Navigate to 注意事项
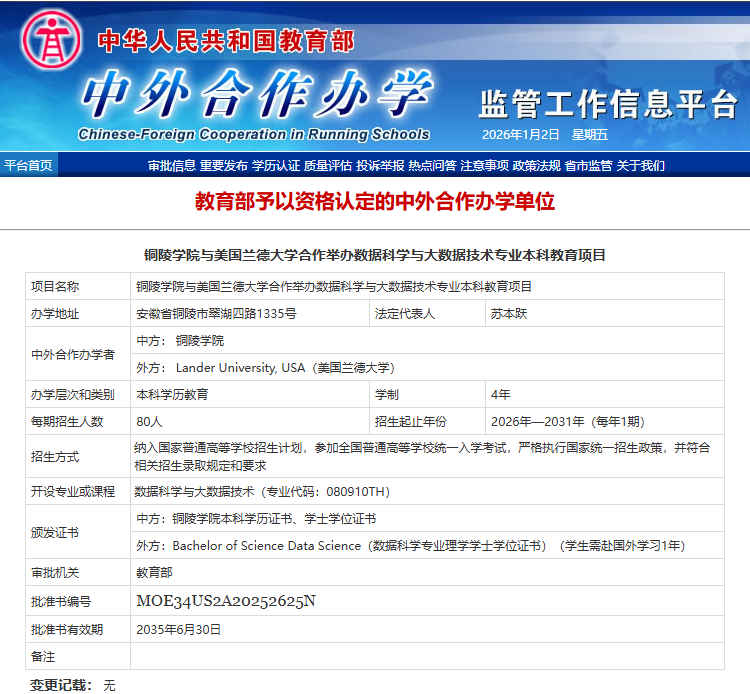750x694 pixels. pos(484,165)
